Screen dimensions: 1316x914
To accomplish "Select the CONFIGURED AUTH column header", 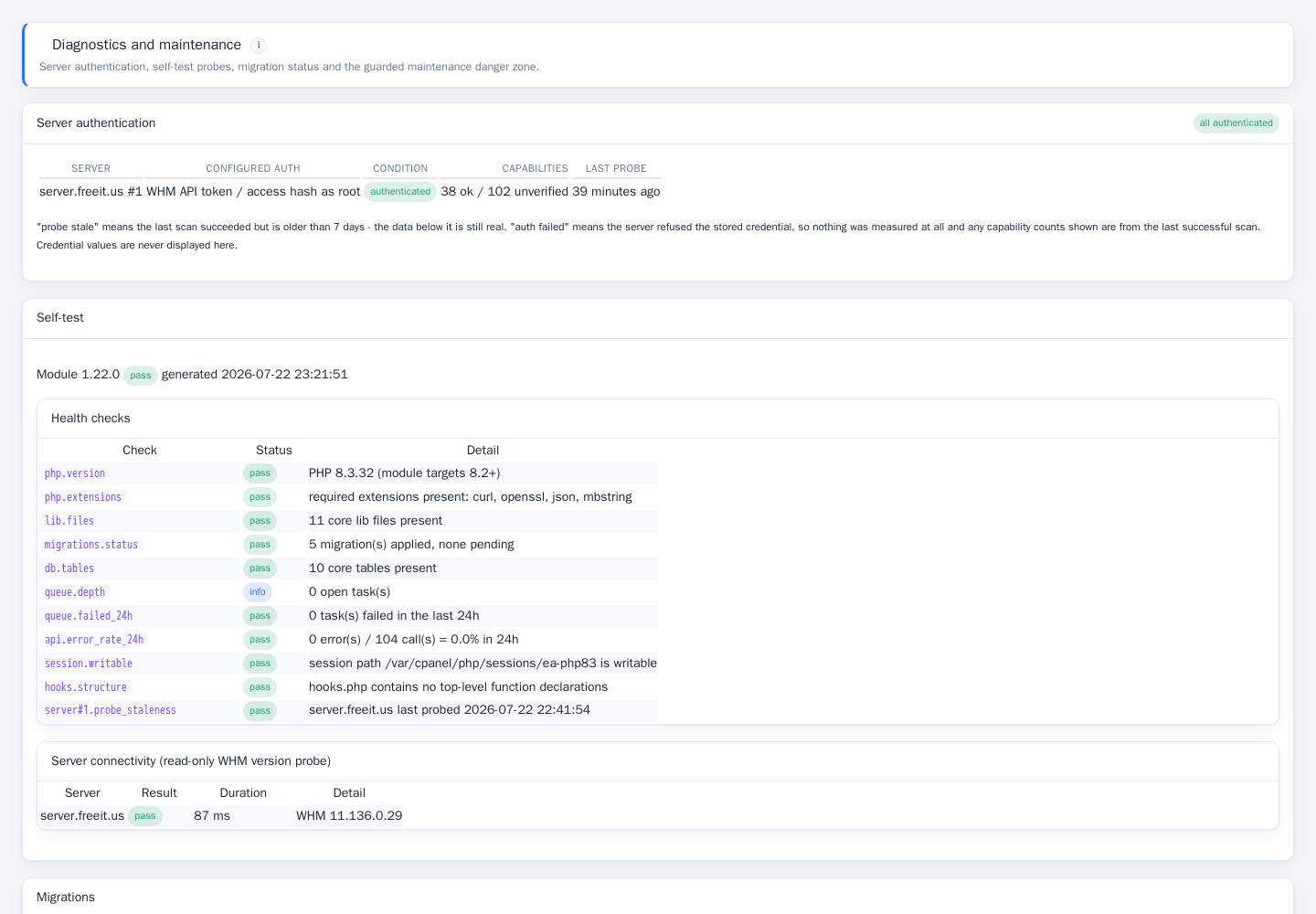I will tap(253, 168).
